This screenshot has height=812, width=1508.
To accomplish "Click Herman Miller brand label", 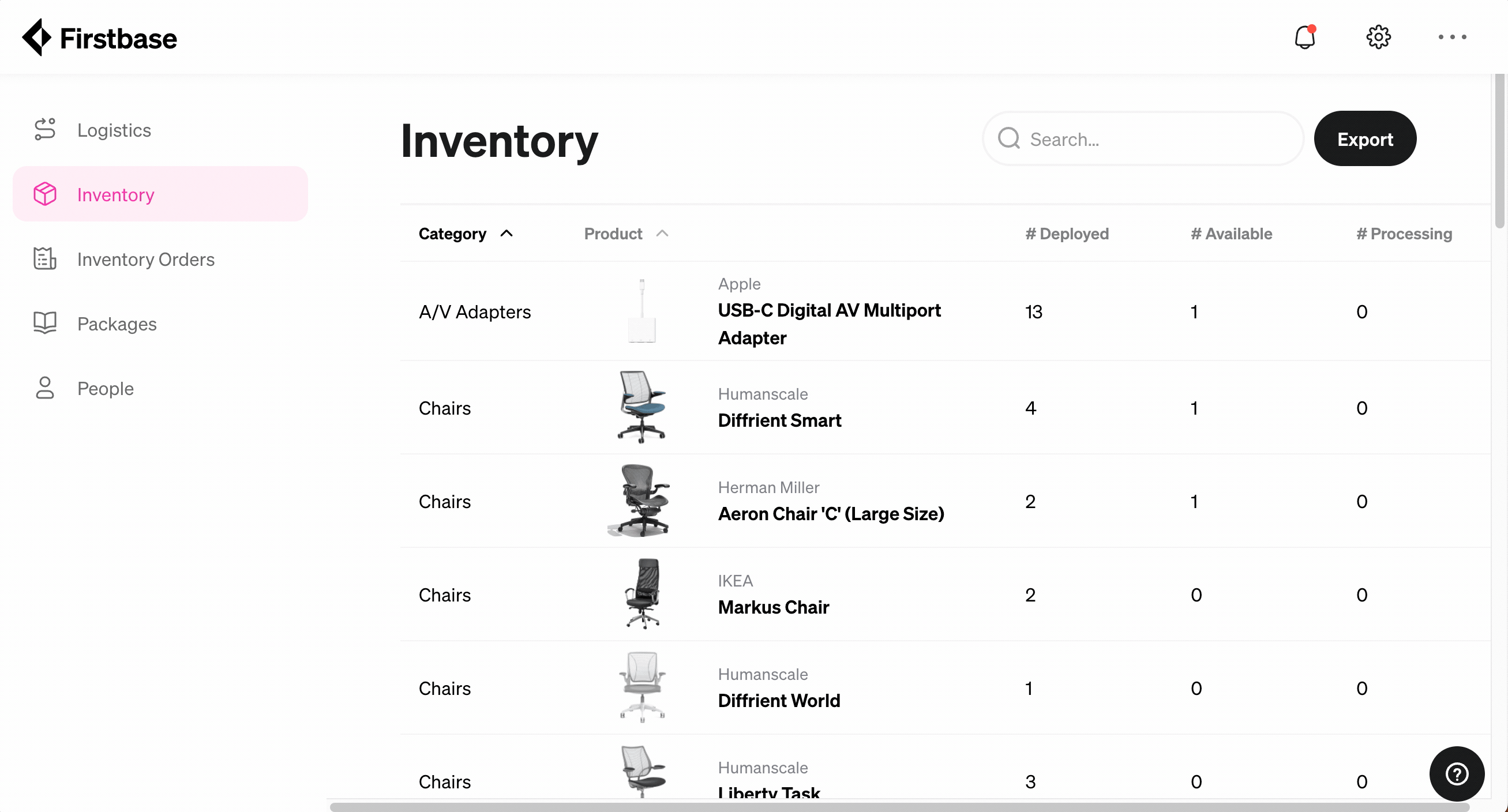I will [x=768, y=487].
